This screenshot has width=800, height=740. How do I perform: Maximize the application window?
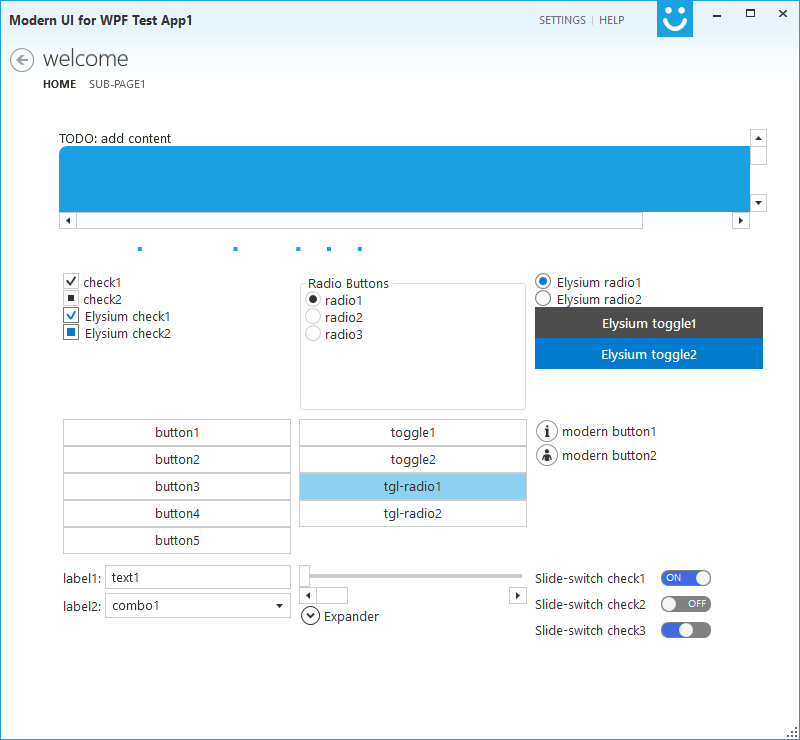[x=750, y=14]
